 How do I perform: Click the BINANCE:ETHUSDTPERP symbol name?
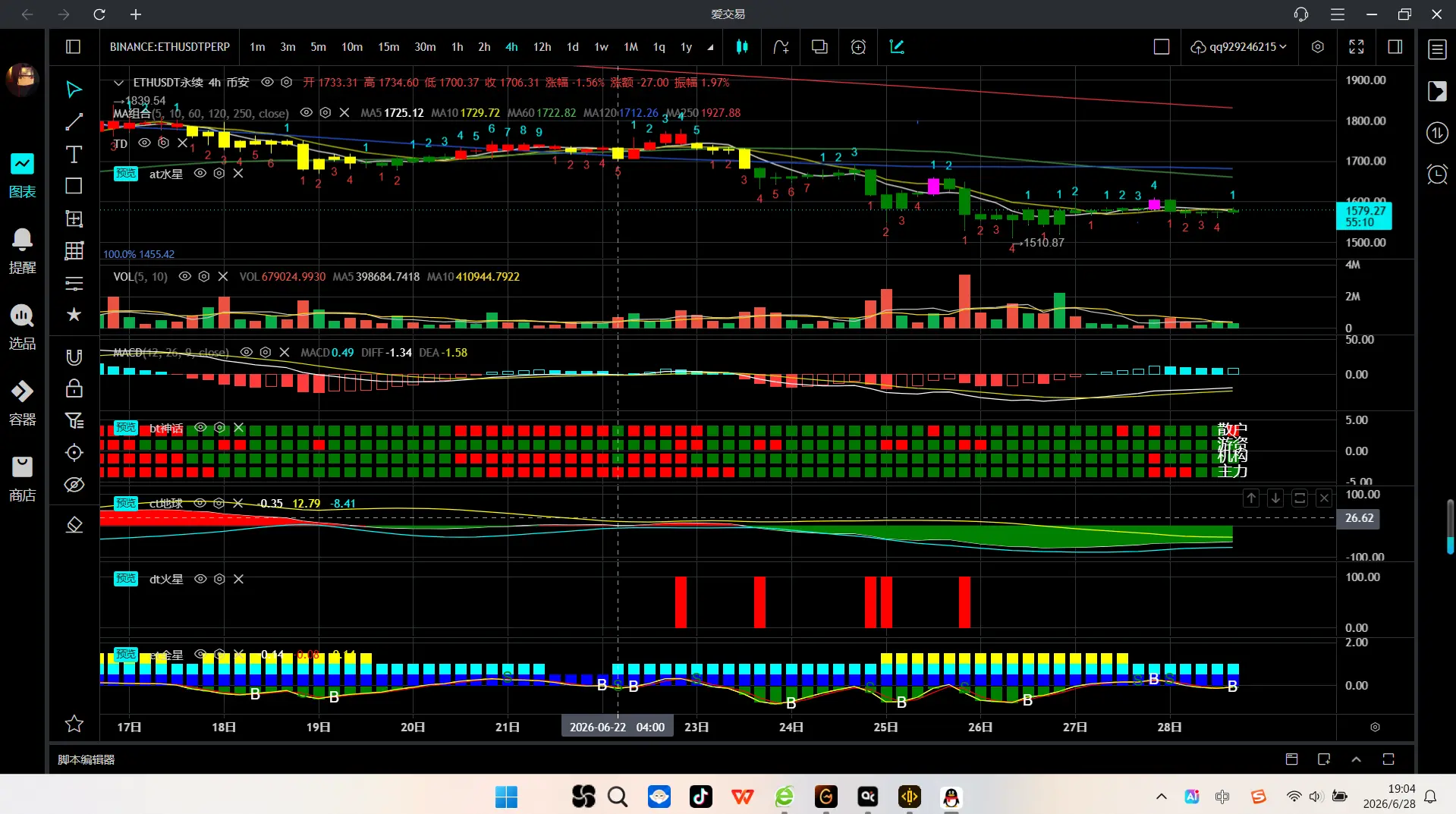170,47
